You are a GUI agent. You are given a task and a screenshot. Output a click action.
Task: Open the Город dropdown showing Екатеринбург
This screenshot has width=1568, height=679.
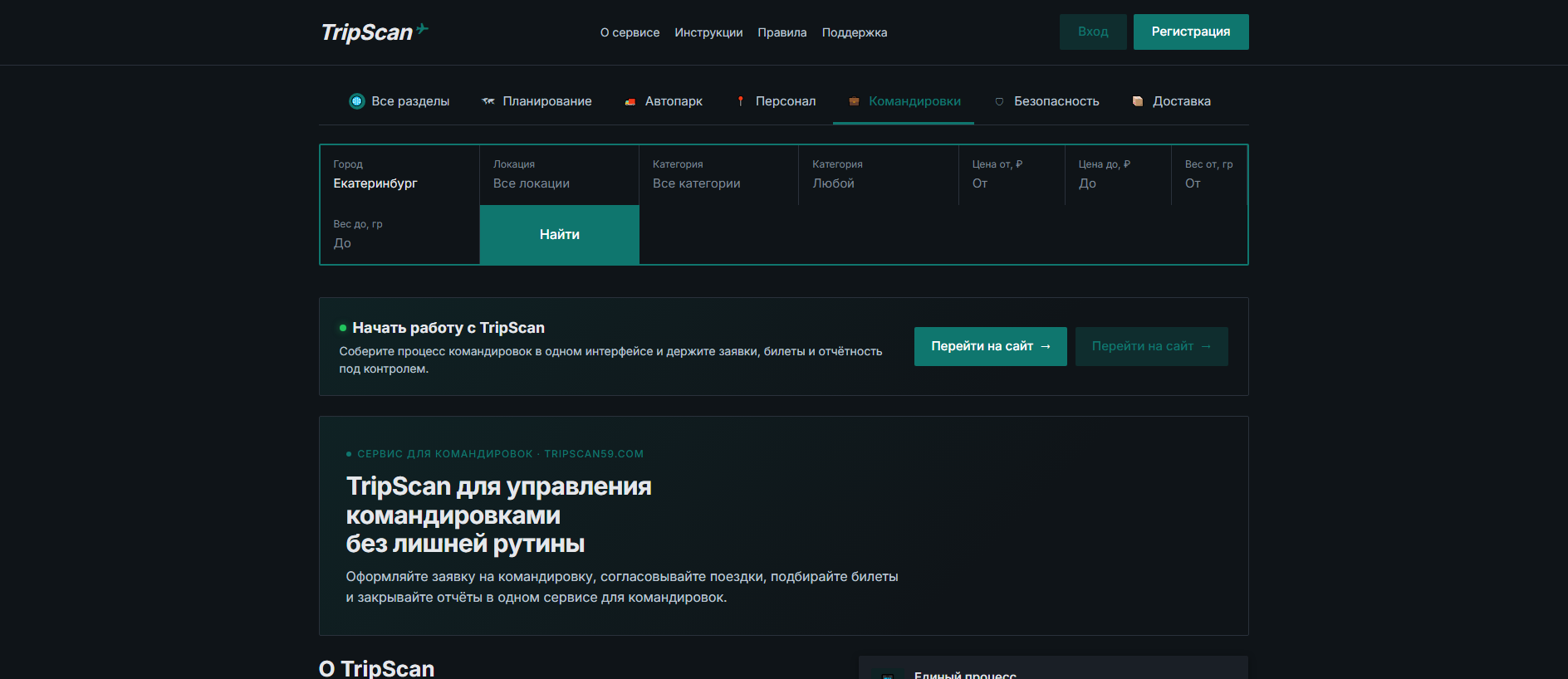(x=399, y=175)
